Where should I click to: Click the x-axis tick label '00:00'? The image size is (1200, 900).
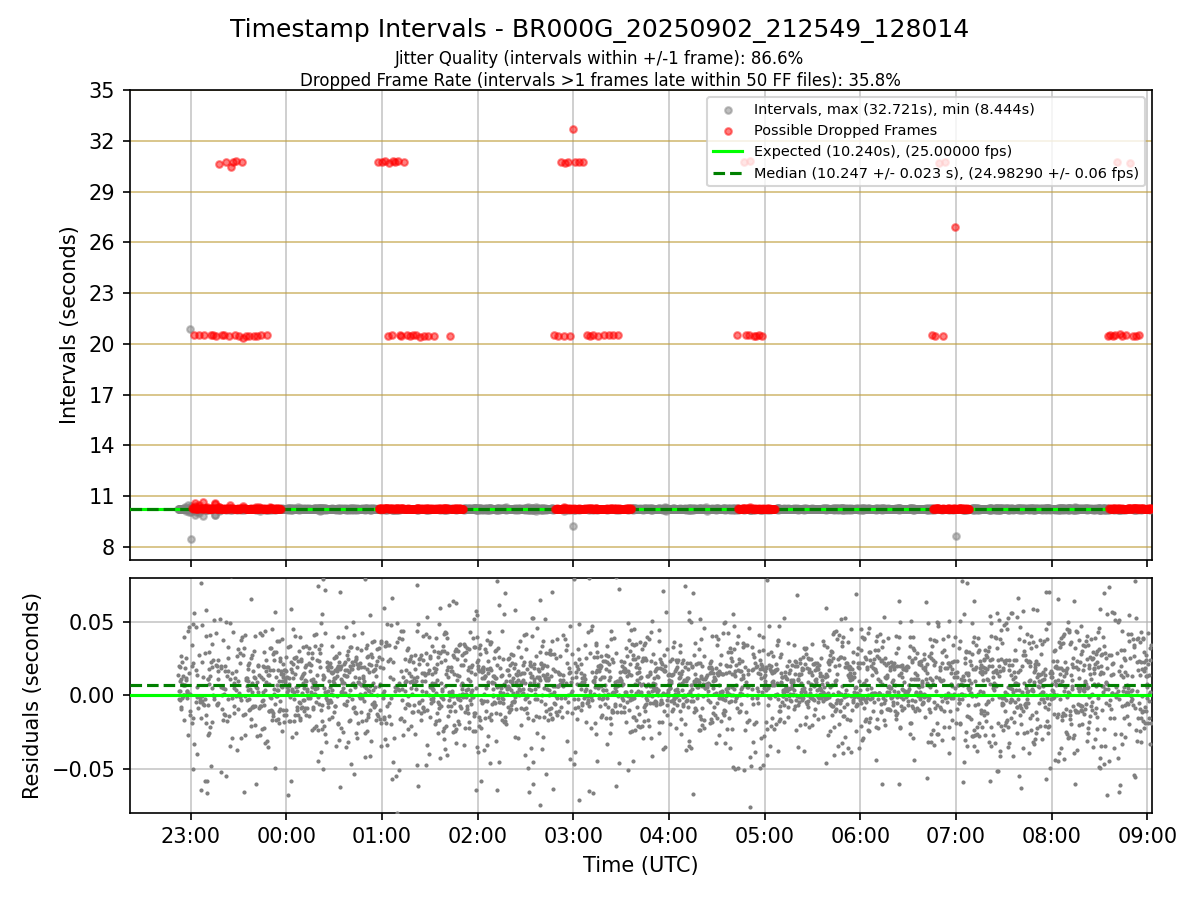pos(286,836)
